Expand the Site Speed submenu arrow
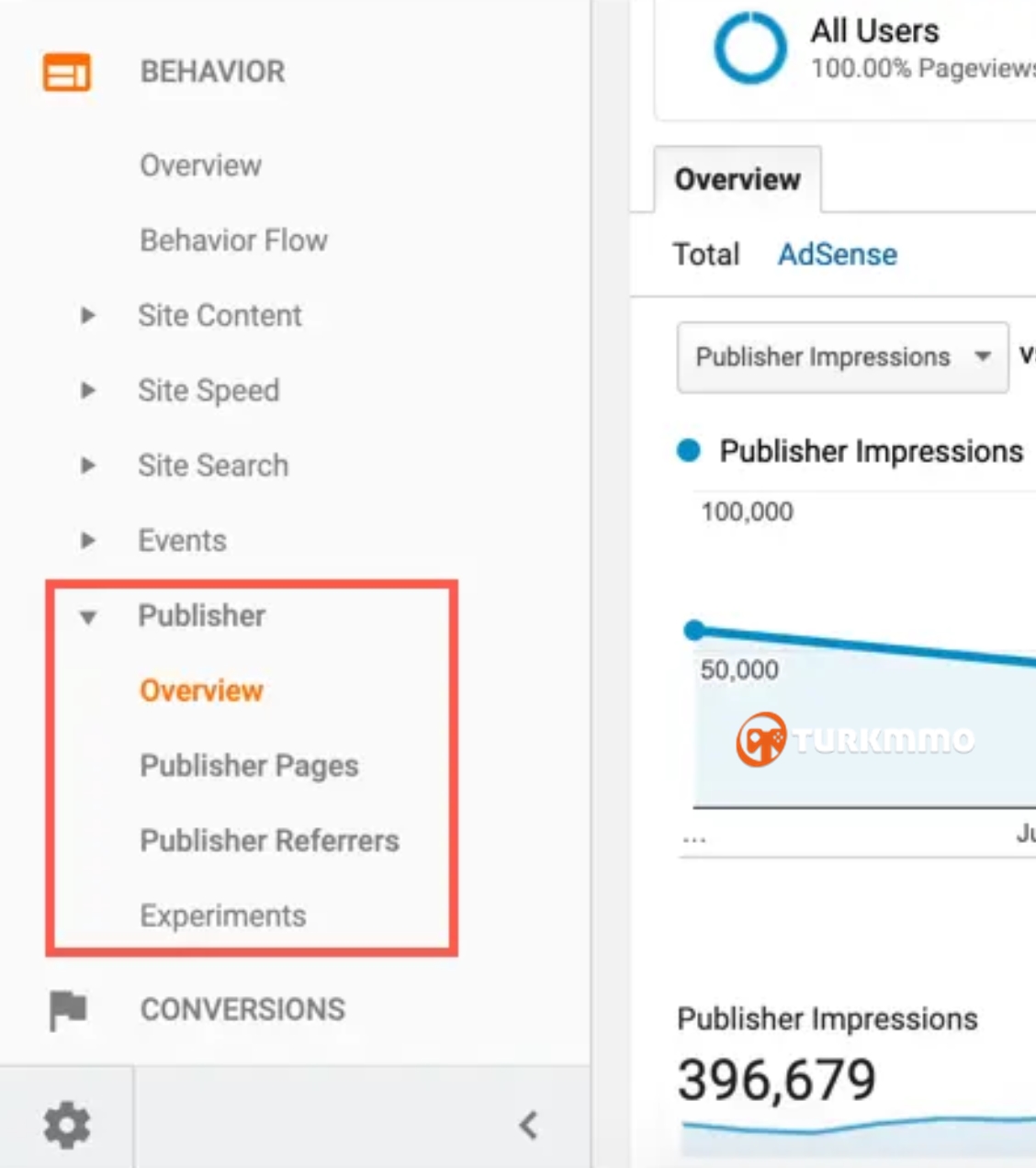This screenshot has height=1168, width=1036. (88, 390)
